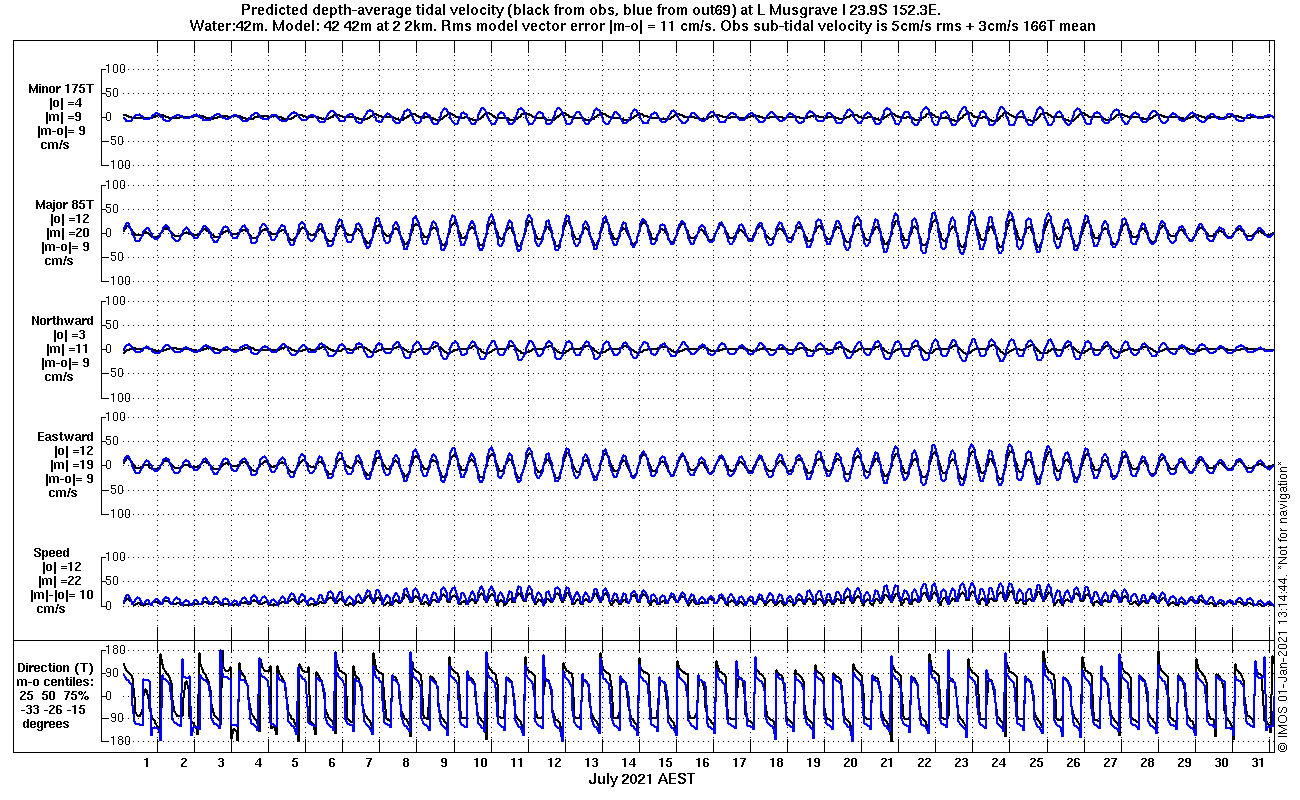
Task: Click the subtitle starting "Water:42m. Model: 42 42m"
Action: [641, 26]
